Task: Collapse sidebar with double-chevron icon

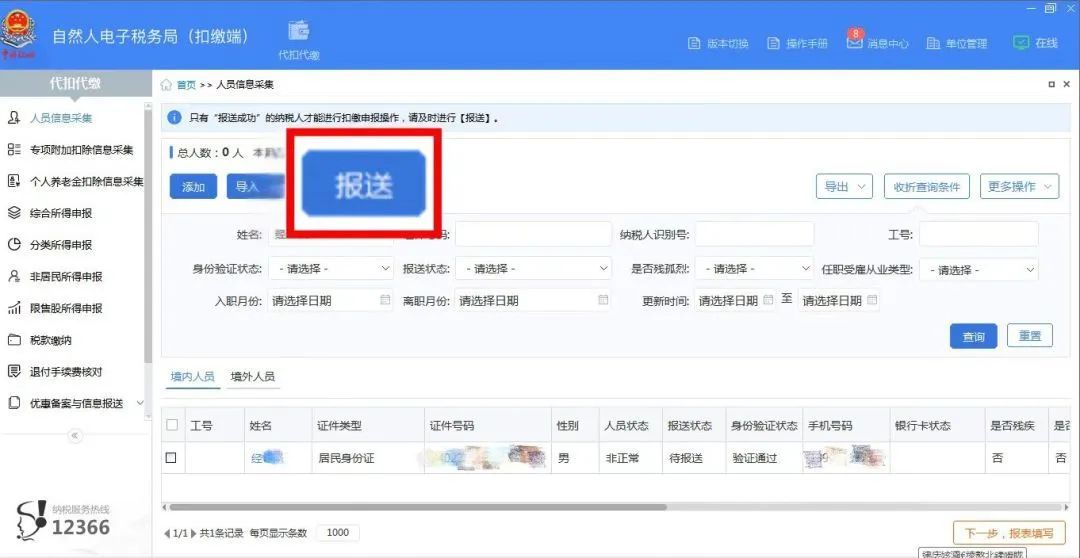Action: click(75, 435)
